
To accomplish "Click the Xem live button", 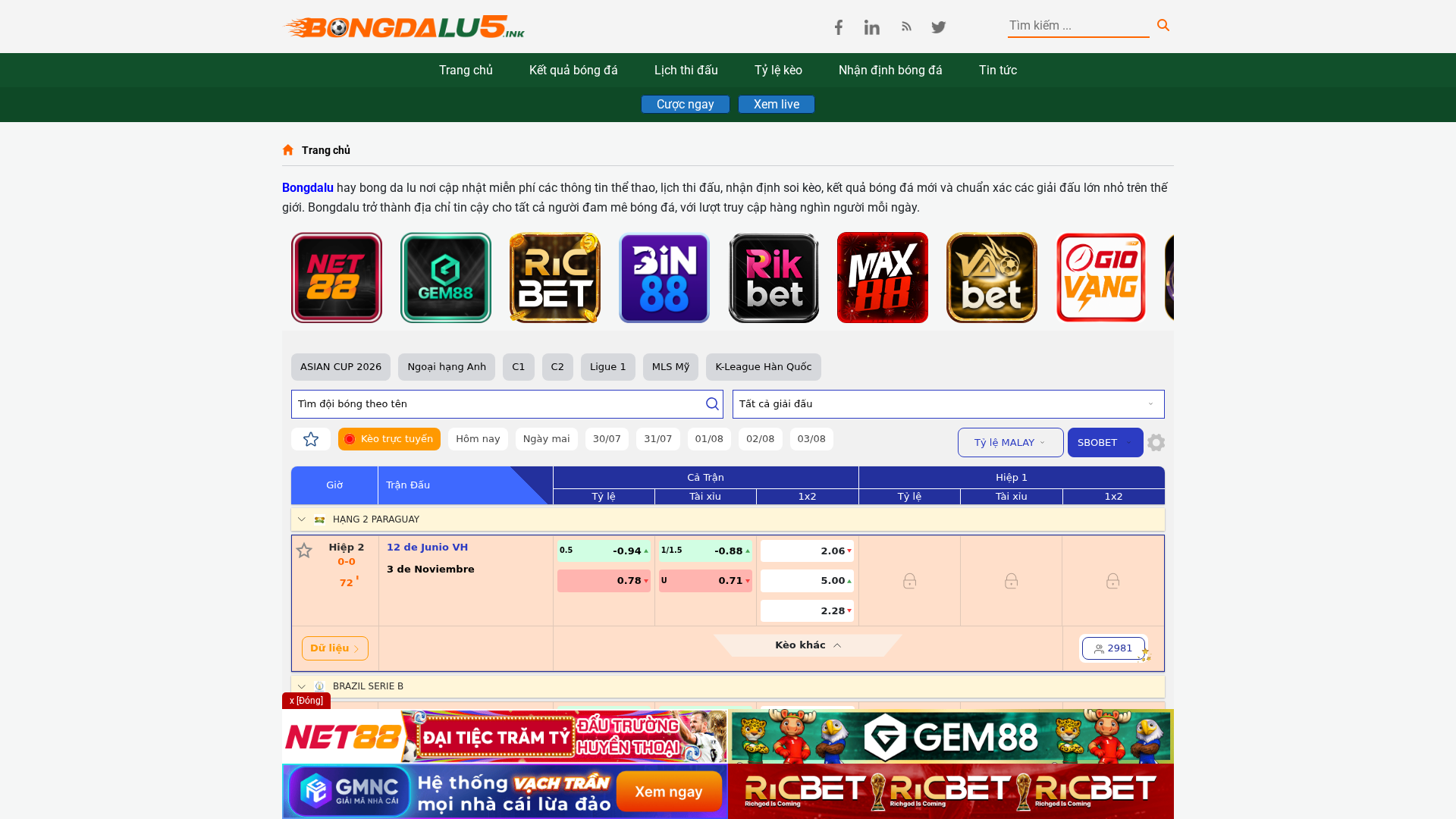I will (x=777, y=105).
